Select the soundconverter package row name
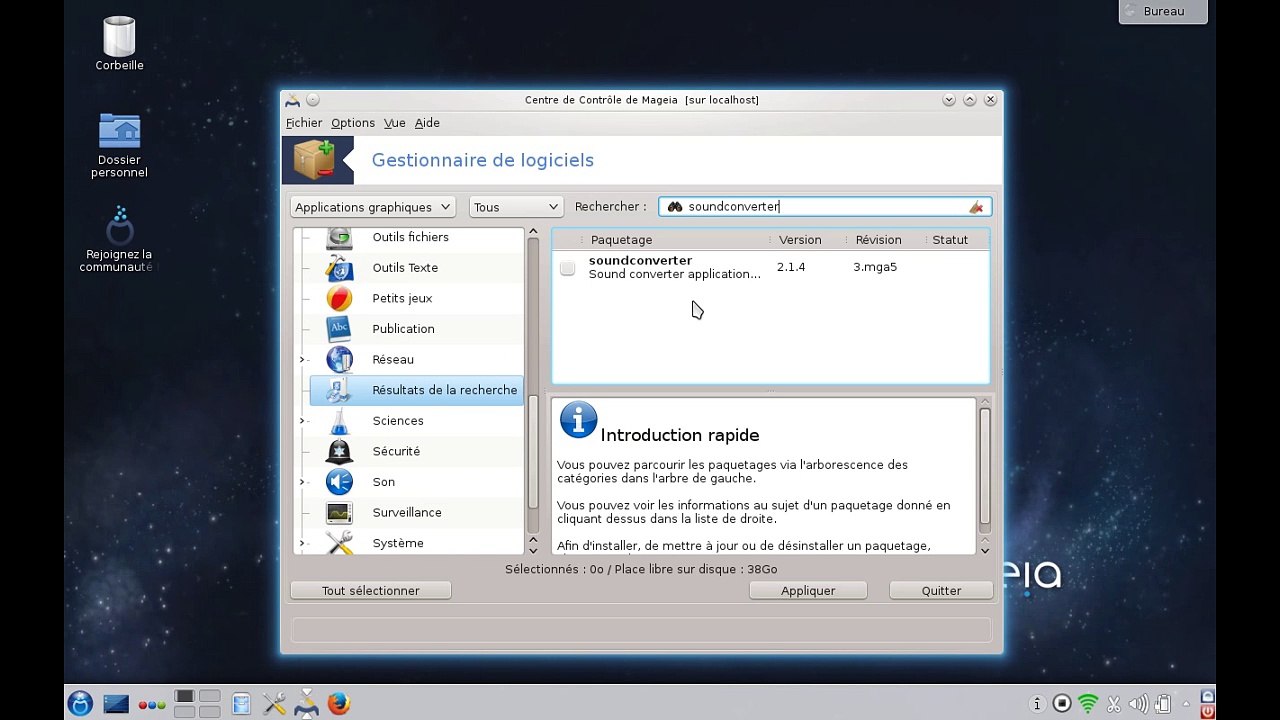This screenshot has width=1280, height=720. (x=640, y=261)
